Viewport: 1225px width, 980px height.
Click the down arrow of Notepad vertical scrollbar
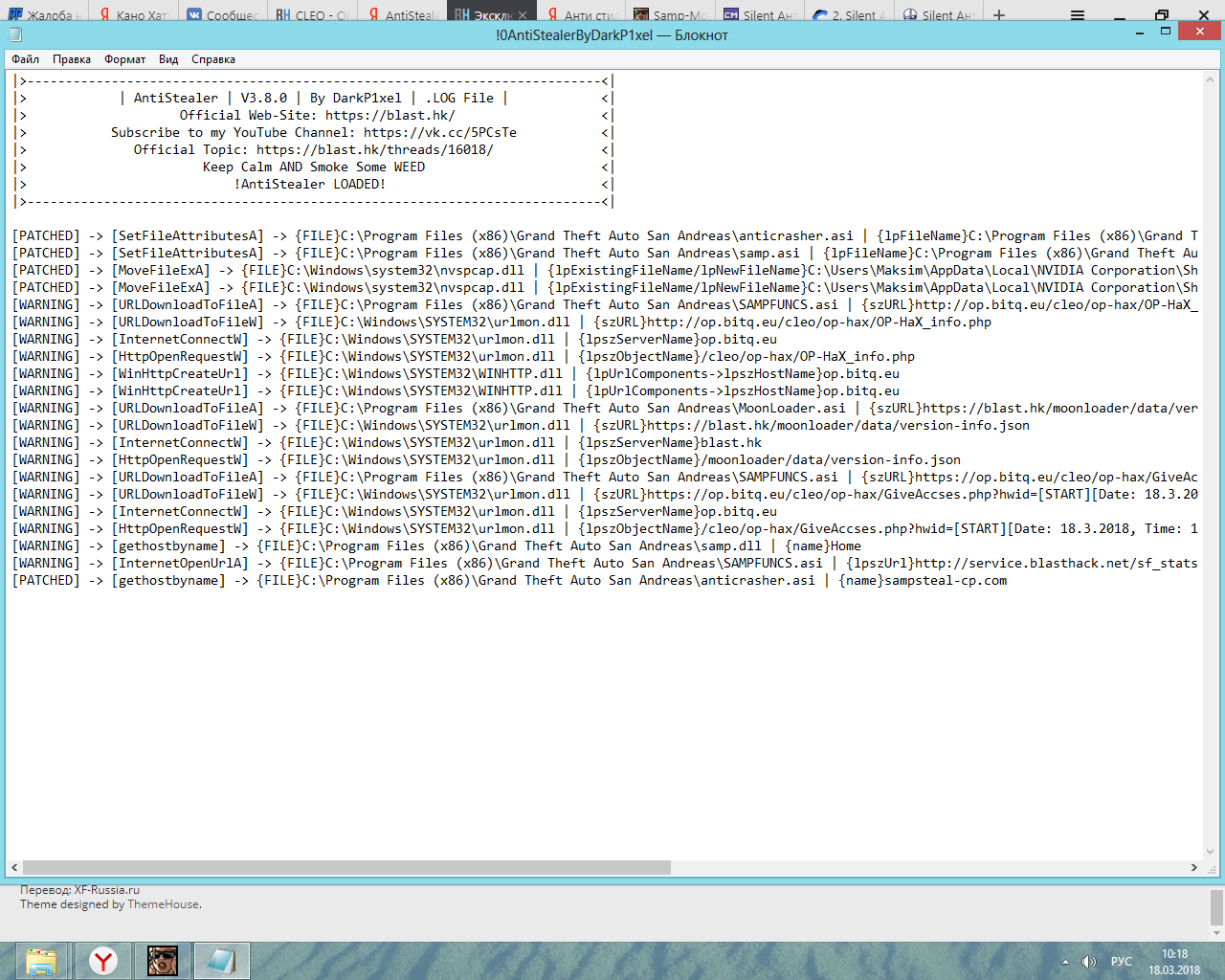point(1210,852)
